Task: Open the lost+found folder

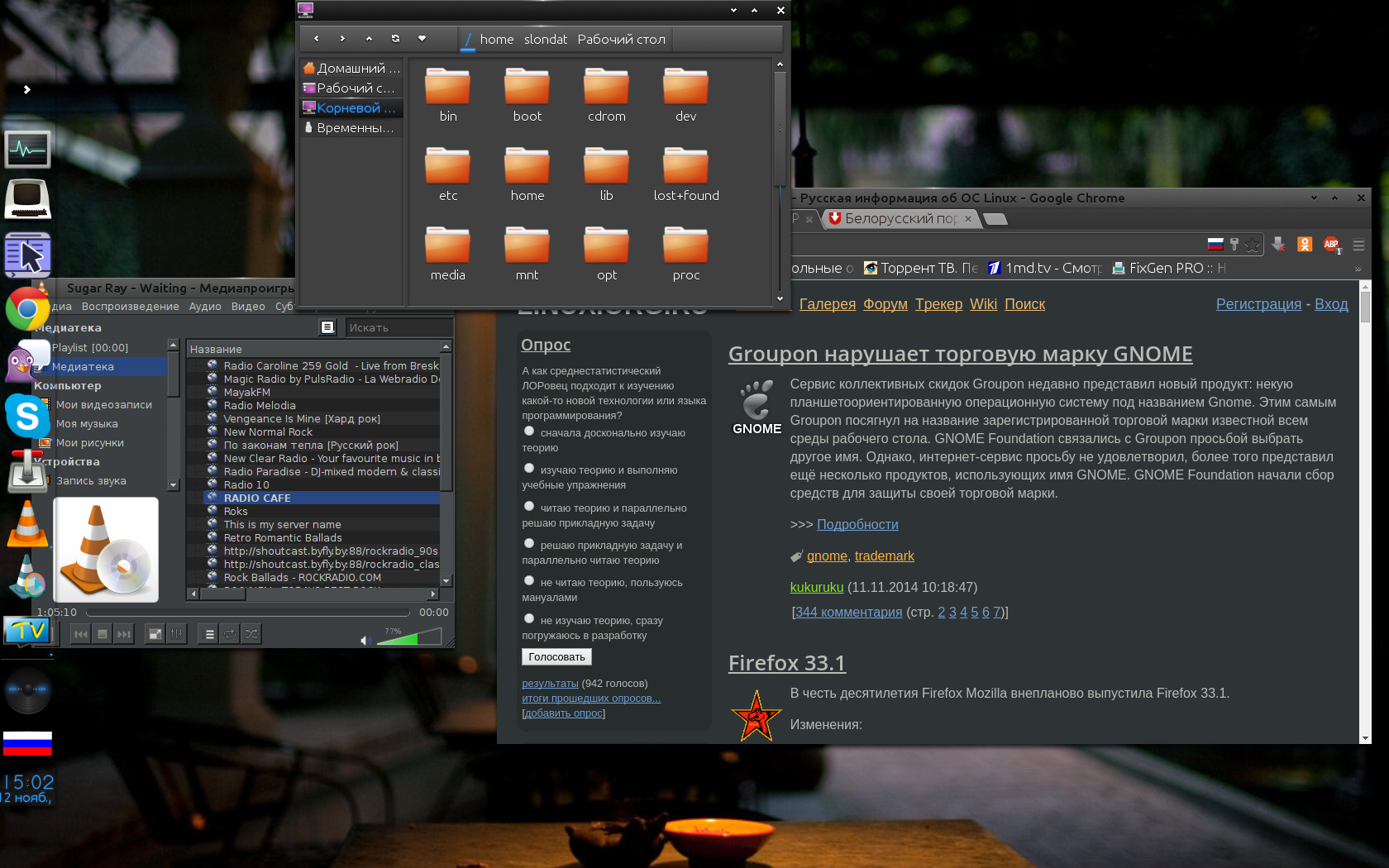Action: pos(686,174)
